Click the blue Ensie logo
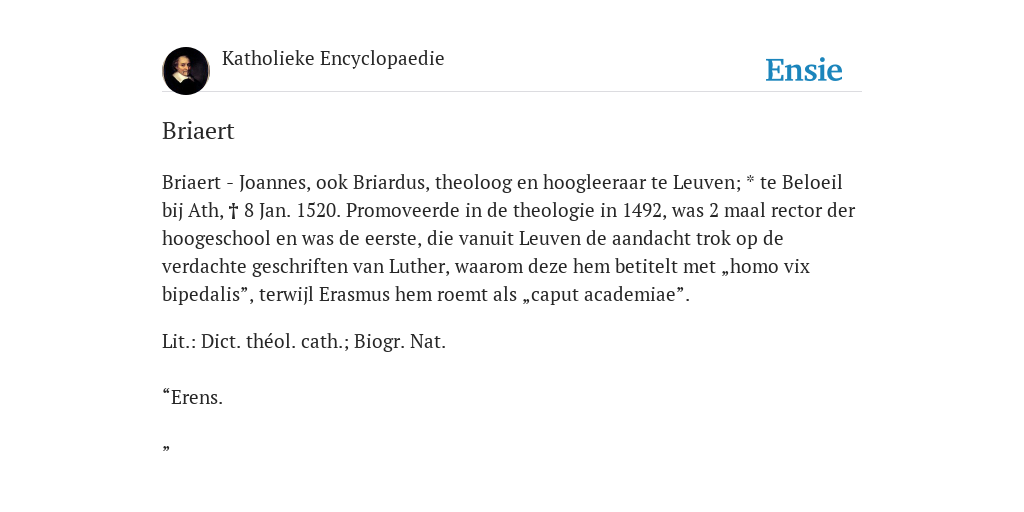 [804, 70]
